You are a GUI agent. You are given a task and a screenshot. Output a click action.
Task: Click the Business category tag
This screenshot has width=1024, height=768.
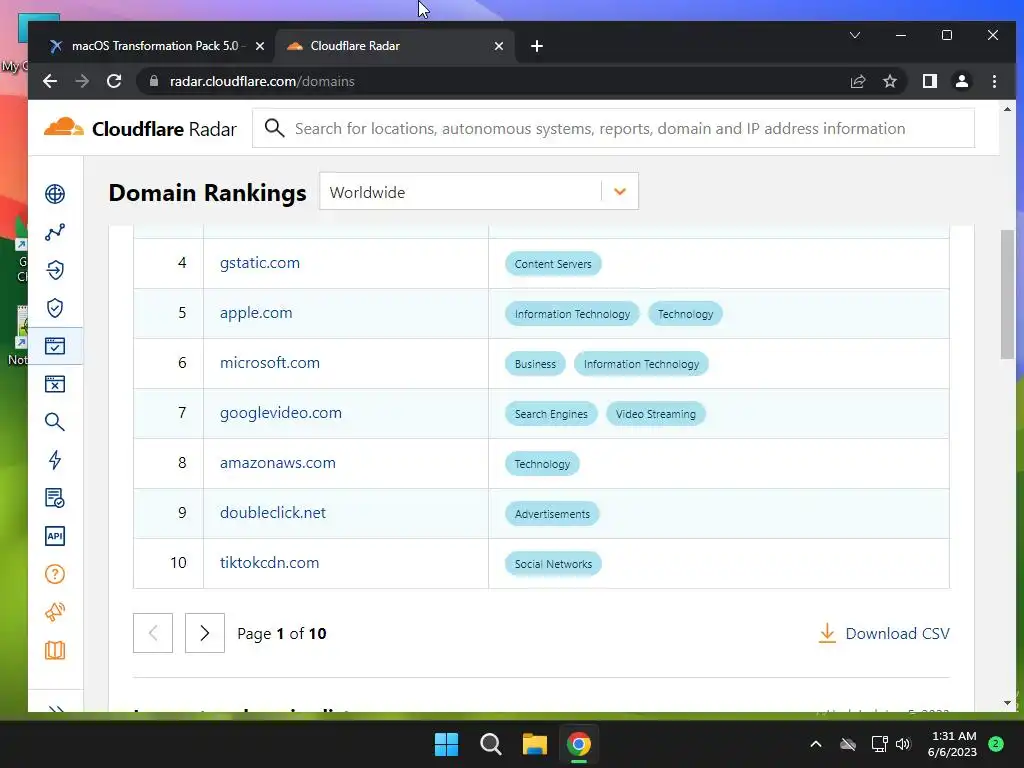(536, 364)
